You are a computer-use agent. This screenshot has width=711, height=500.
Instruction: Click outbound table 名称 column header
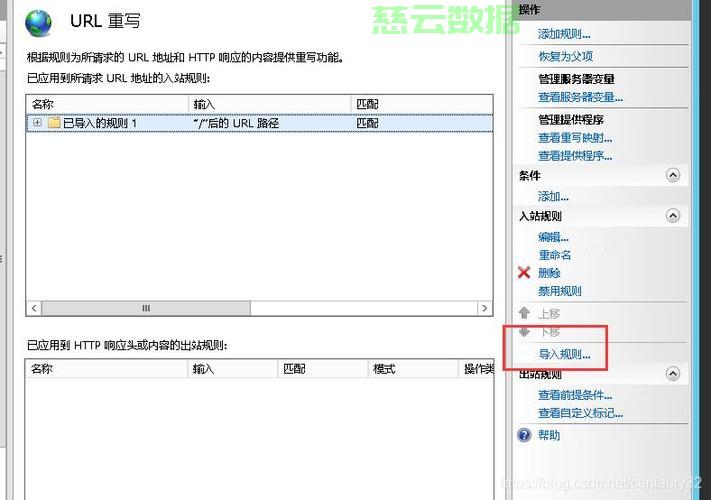pos(107,369)
